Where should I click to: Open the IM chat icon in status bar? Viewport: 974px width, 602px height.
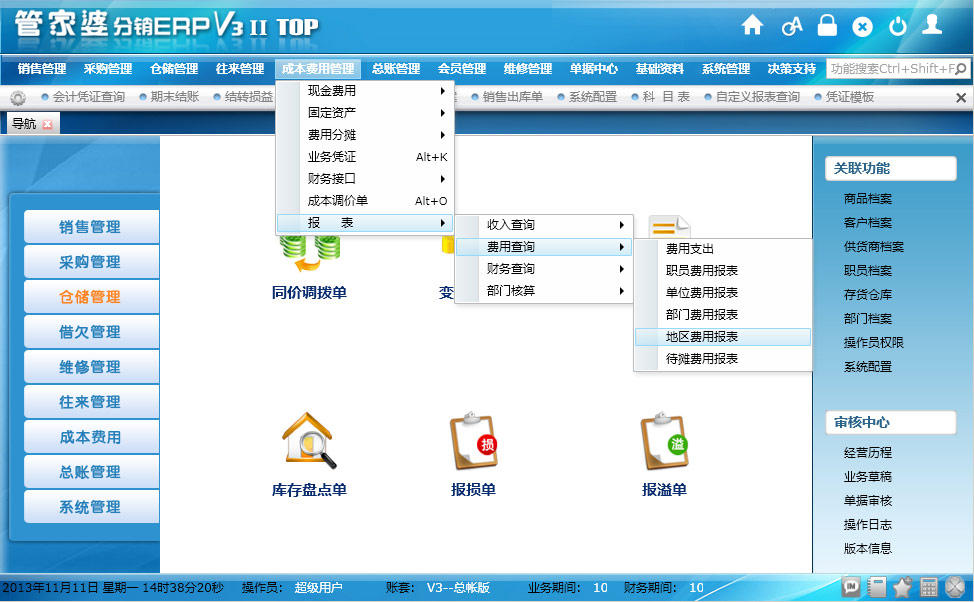852,587
